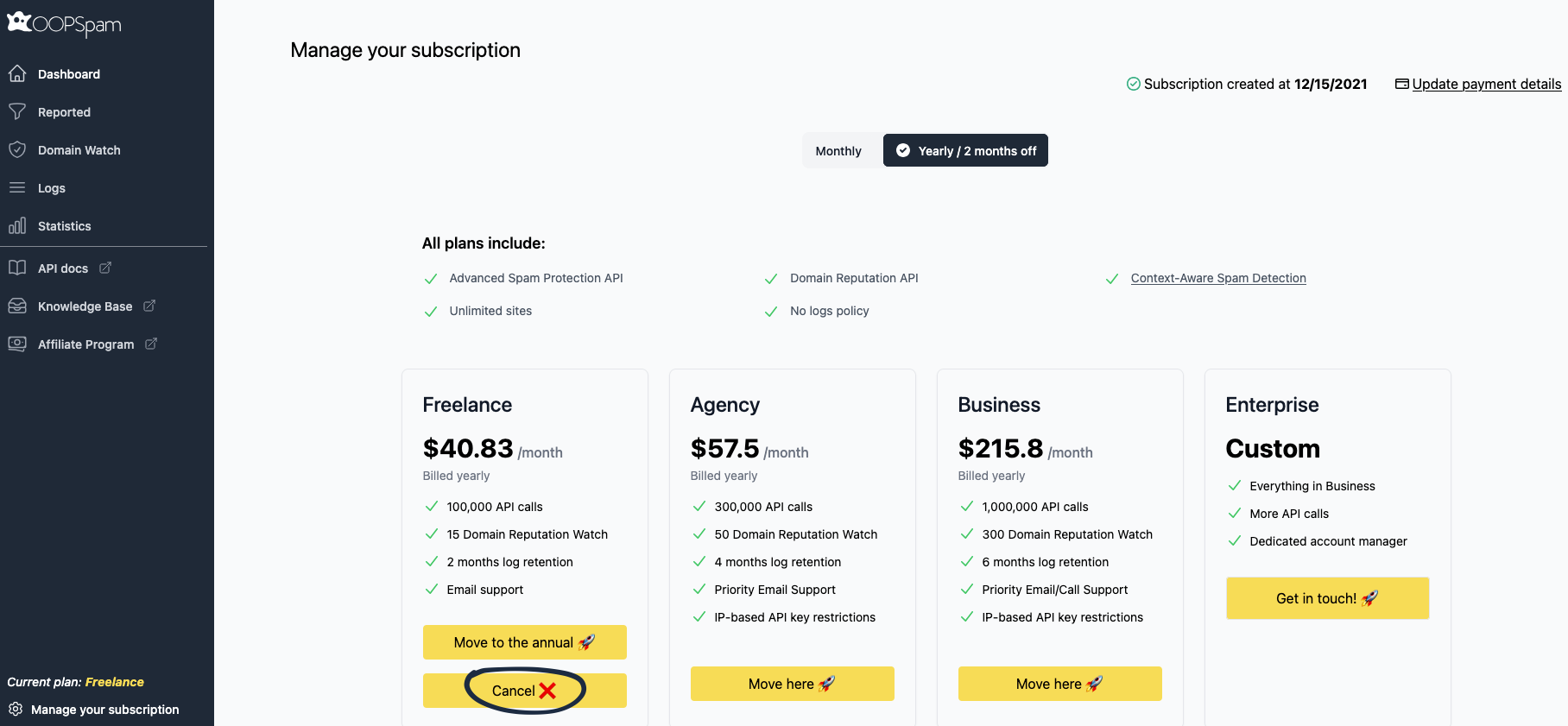This screenshot has height=726, width=1568.
Task: Cancel the Freelance subscription
Action: 525,691
